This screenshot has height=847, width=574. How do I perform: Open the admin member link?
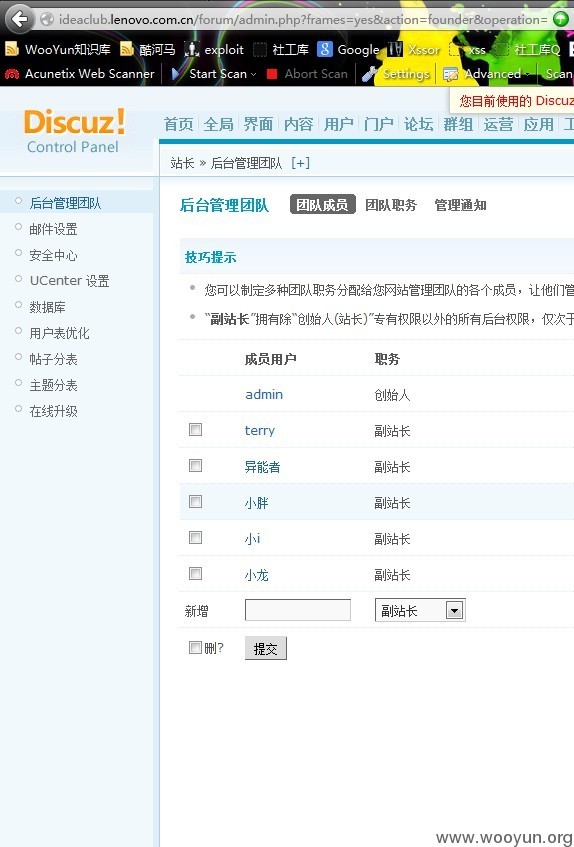click(264, 394)
